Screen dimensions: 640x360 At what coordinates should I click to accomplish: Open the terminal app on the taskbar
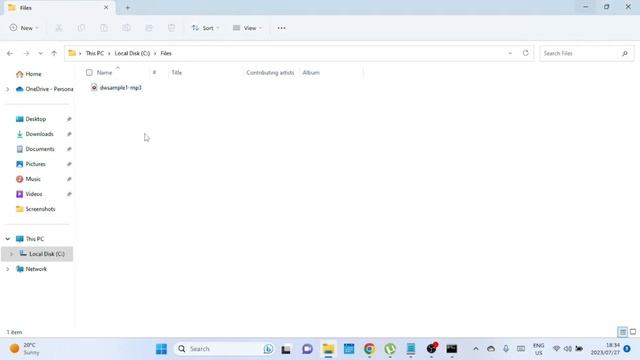(452, 349)
